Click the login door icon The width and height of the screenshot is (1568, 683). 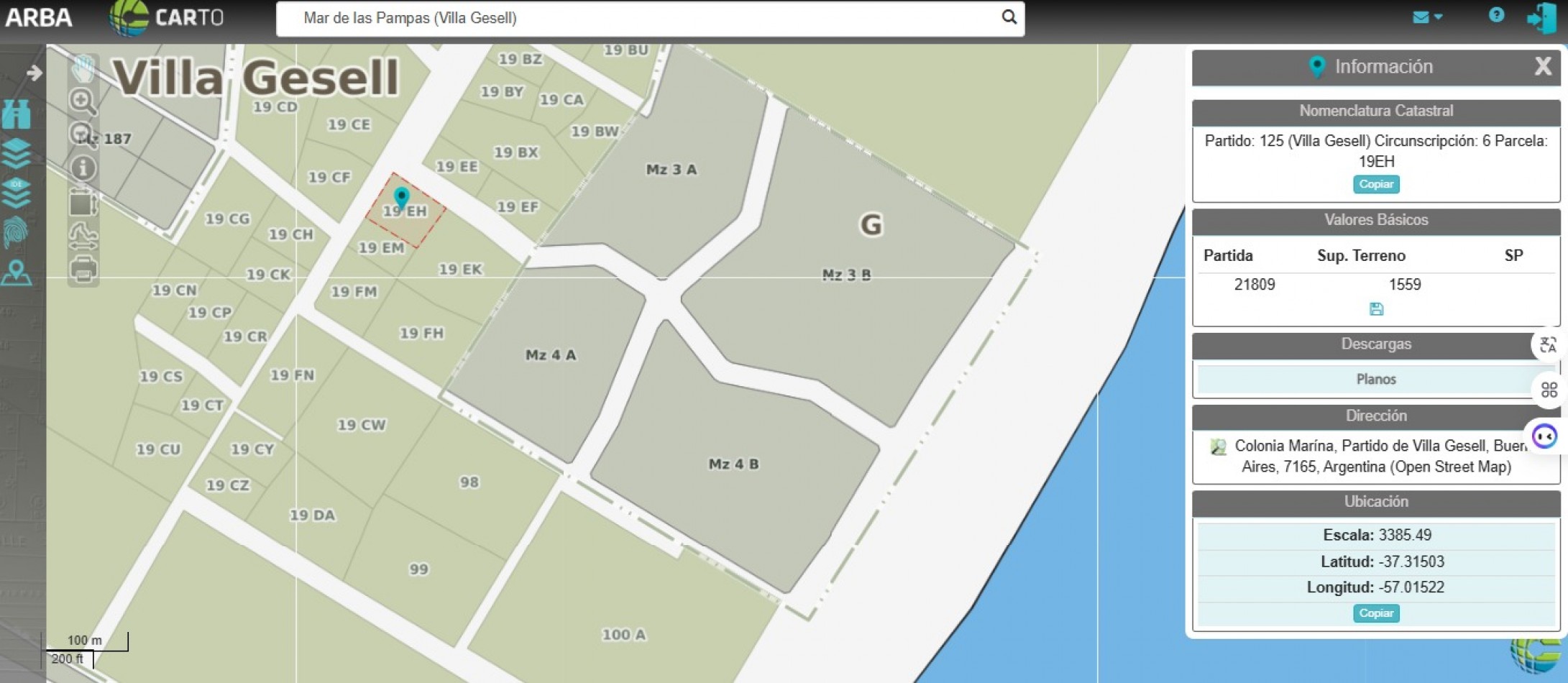pyautogui.click(x=1542, y=18)
